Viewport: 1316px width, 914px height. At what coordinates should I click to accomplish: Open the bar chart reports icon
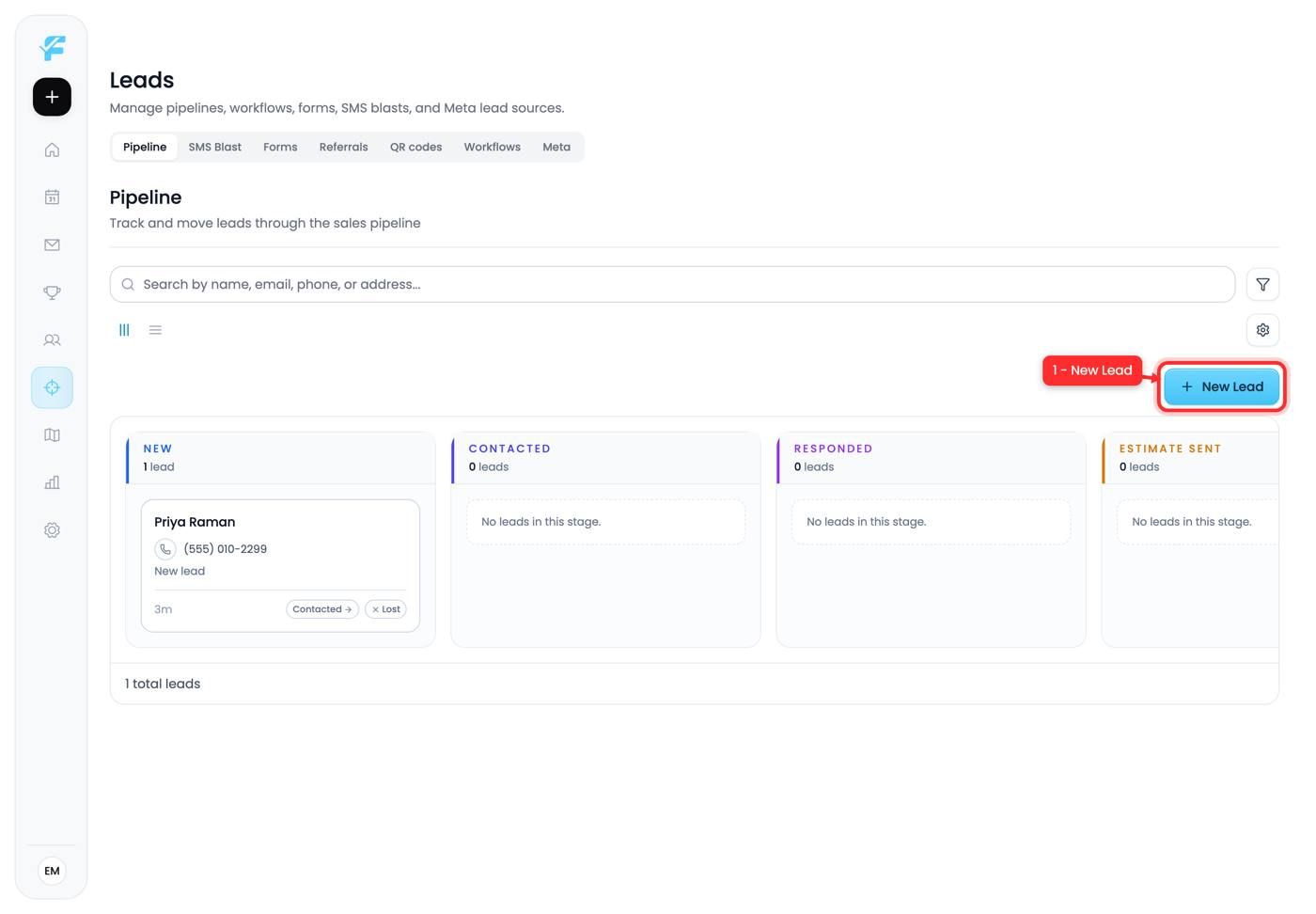pos(52,482)
